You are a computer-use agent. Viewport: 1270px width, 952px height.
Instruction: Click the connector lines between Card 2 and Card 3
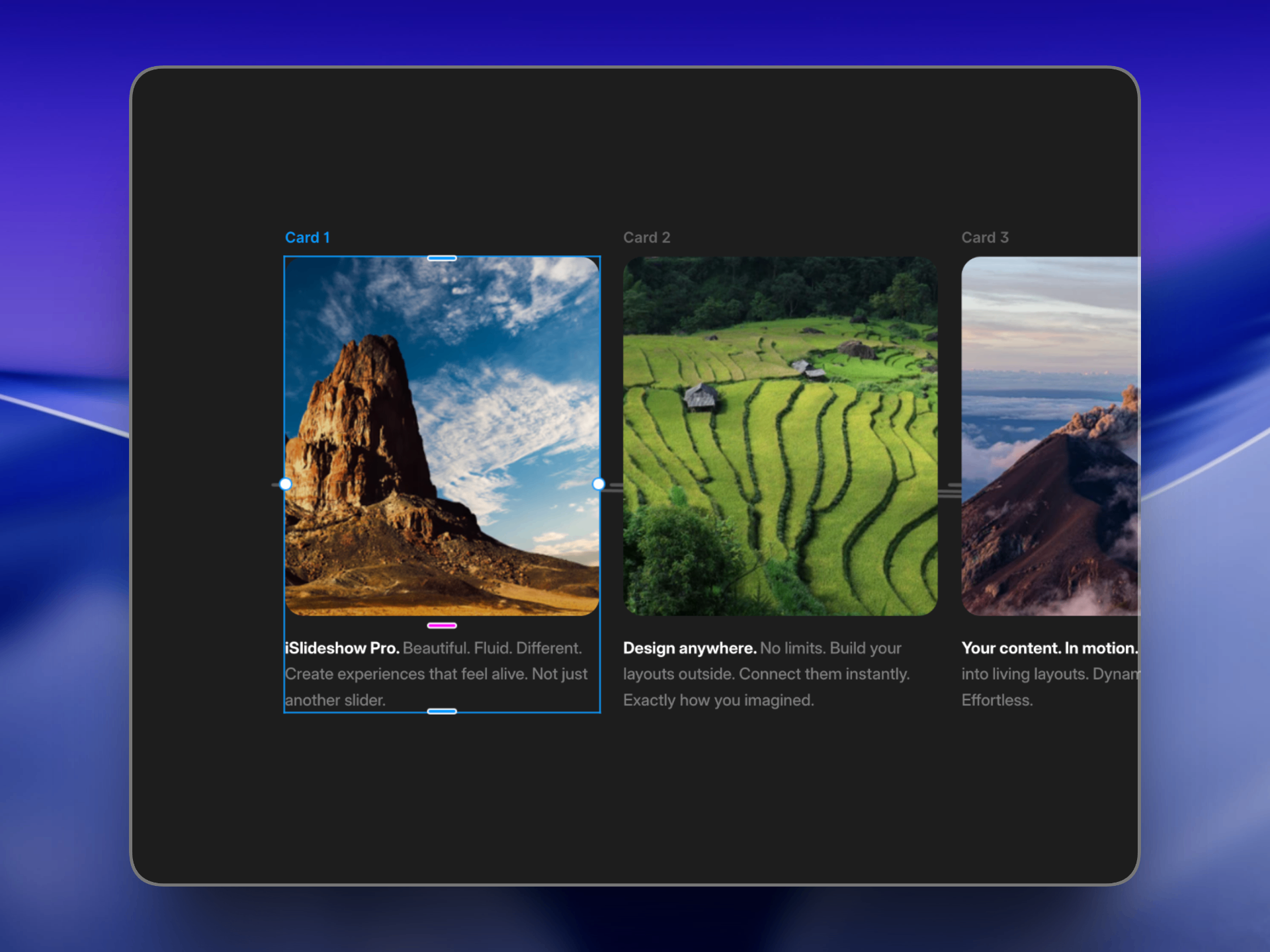tap(951, 490)
